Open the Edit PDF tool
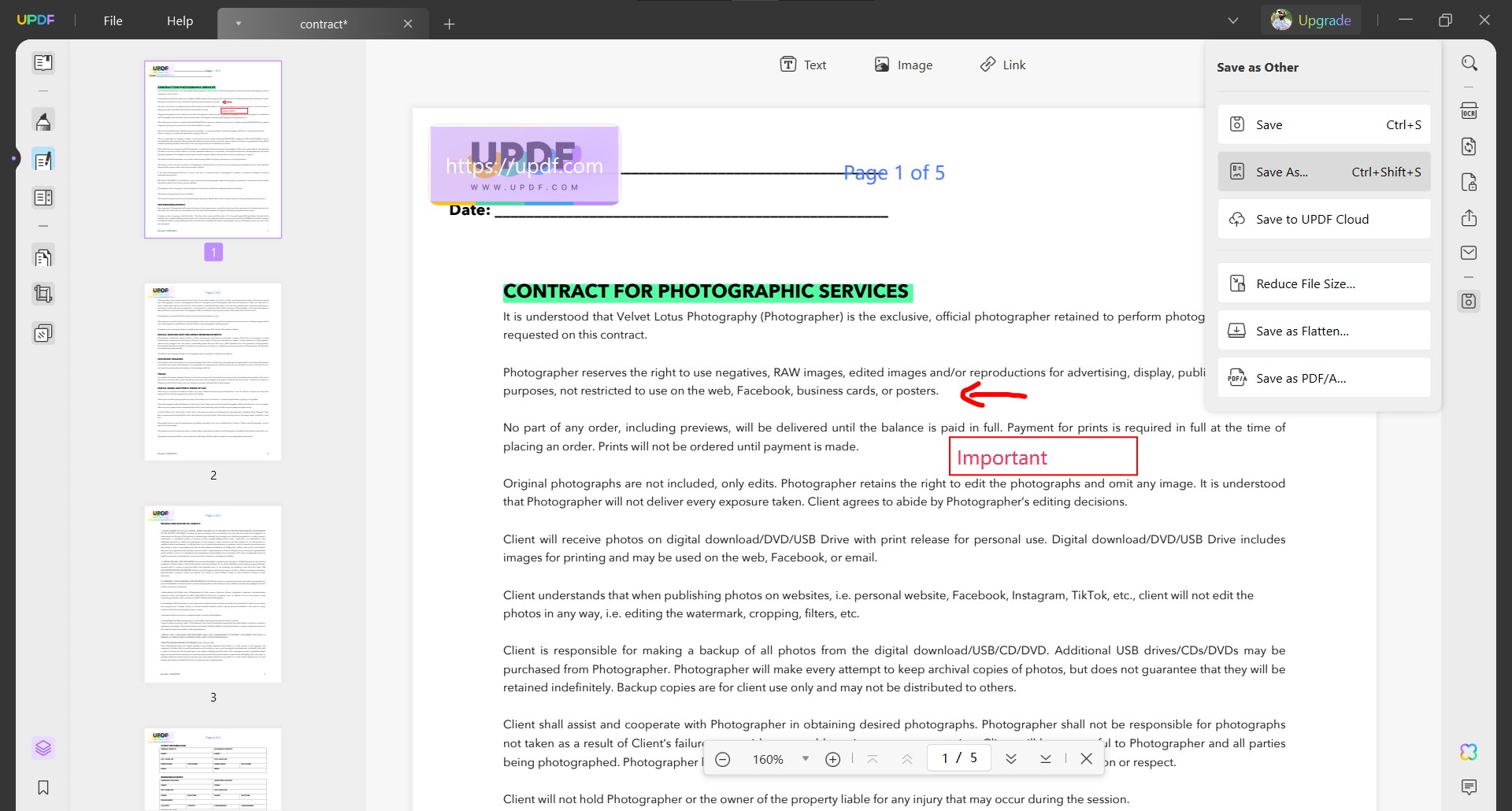 (x=43, y=160)
